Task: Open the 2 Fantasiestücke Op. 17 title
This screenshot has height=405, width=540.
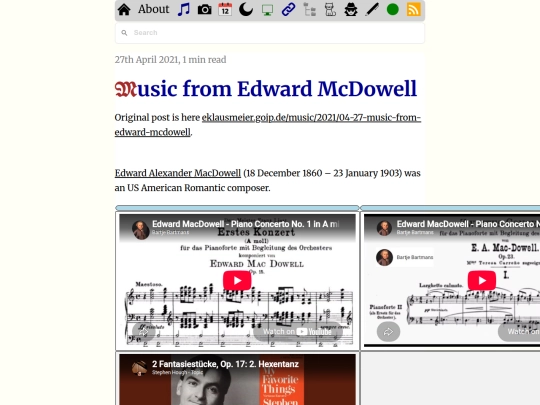Action: pos(225,364)
